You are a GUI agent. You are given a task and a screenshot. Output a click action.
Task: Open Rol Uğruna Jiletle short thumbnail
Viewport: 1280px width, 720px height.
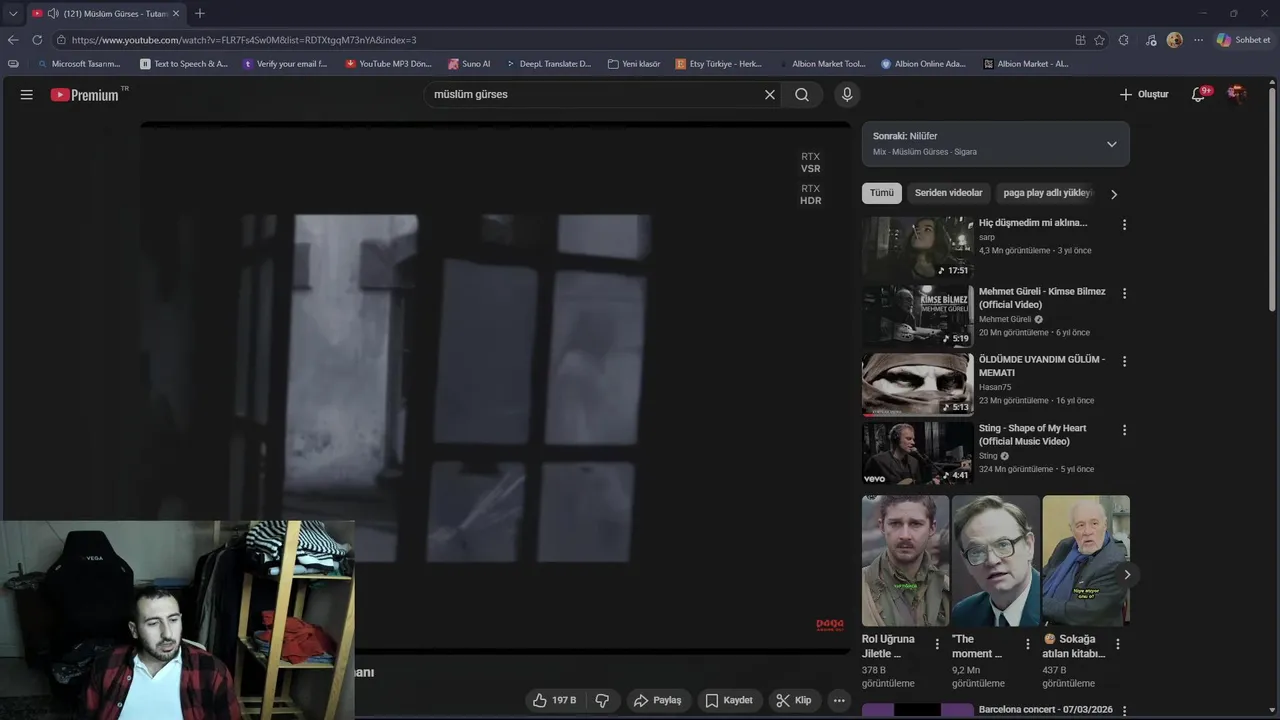pyautogui.click(x=905, y=561)
